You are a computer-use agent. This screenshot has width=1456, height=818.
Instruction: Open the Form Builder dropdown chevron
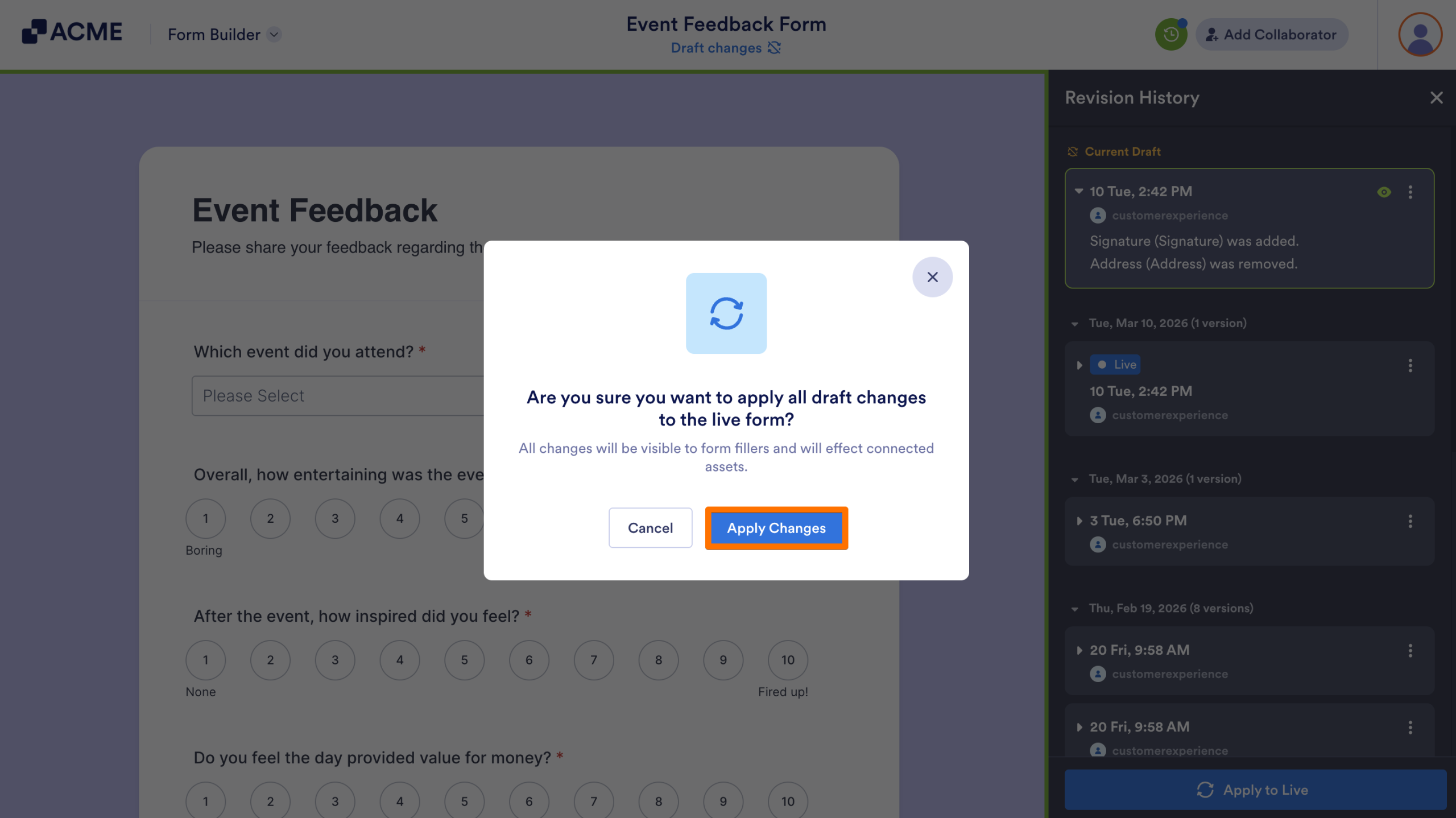tap(274, 35)
